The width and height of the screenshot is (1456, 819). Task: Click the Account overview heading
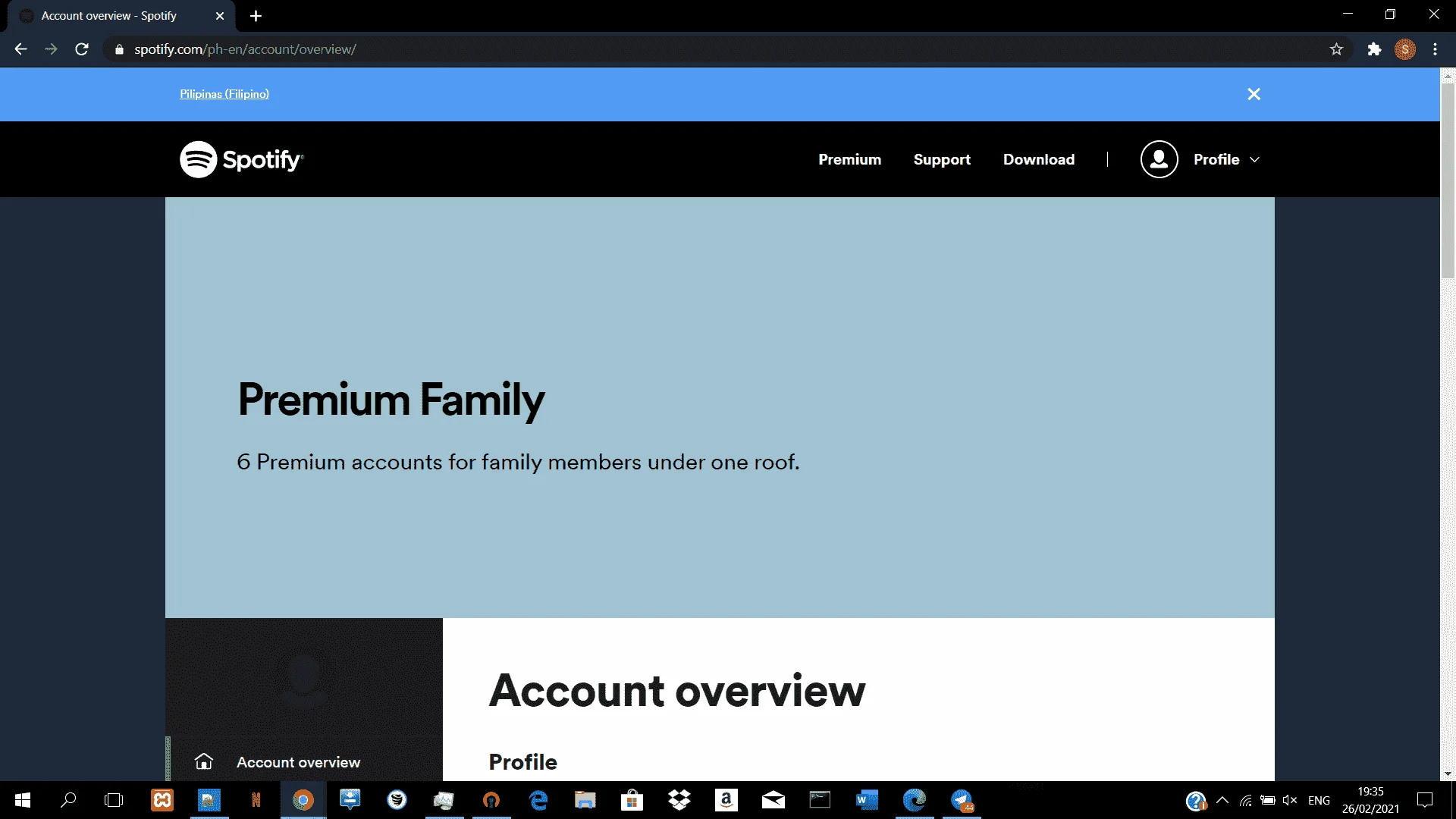pyautogui.click(x=677, y=690)
